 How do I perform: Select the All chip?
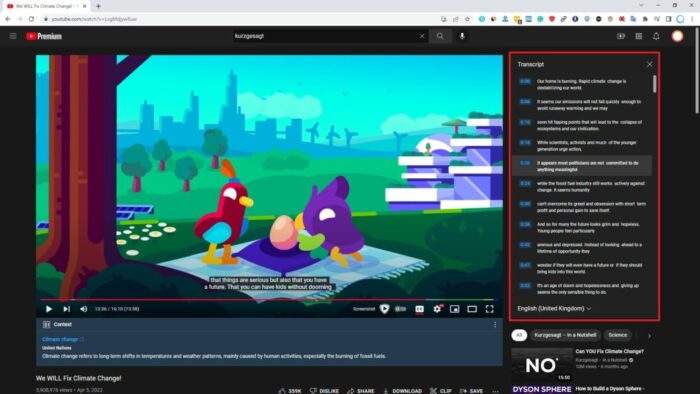point(519,335)
